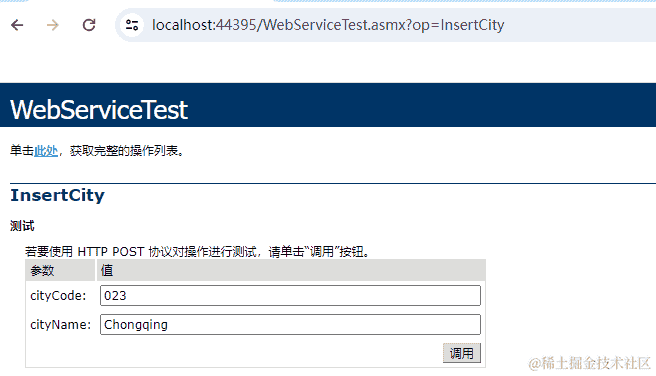This screenshot has height=376, width=656.
Task: Invoke the service with the 调用 button
Action: pos(462,353)
